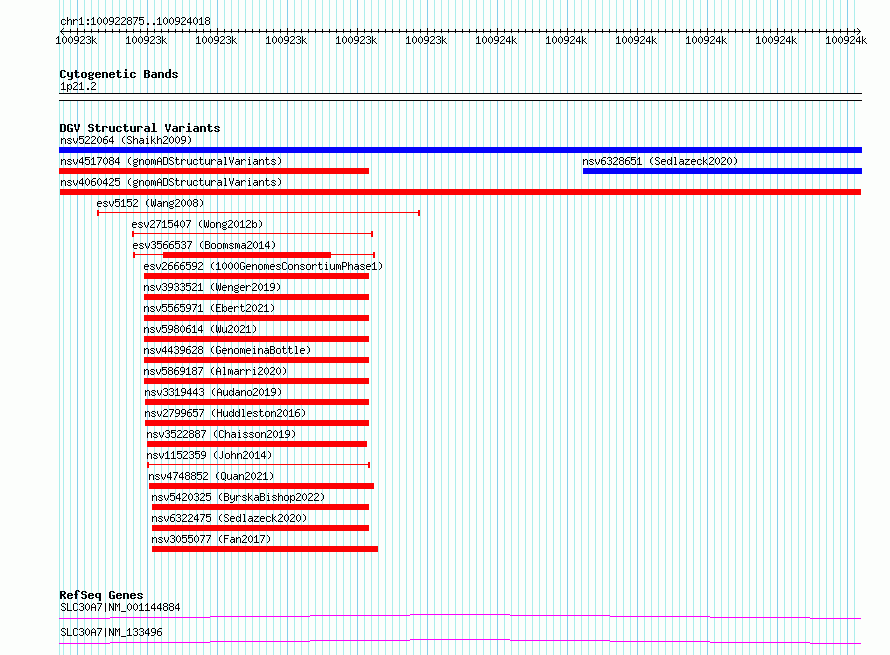Open the esv3566537 (Boomsma2014) label

tap(204, 245)
